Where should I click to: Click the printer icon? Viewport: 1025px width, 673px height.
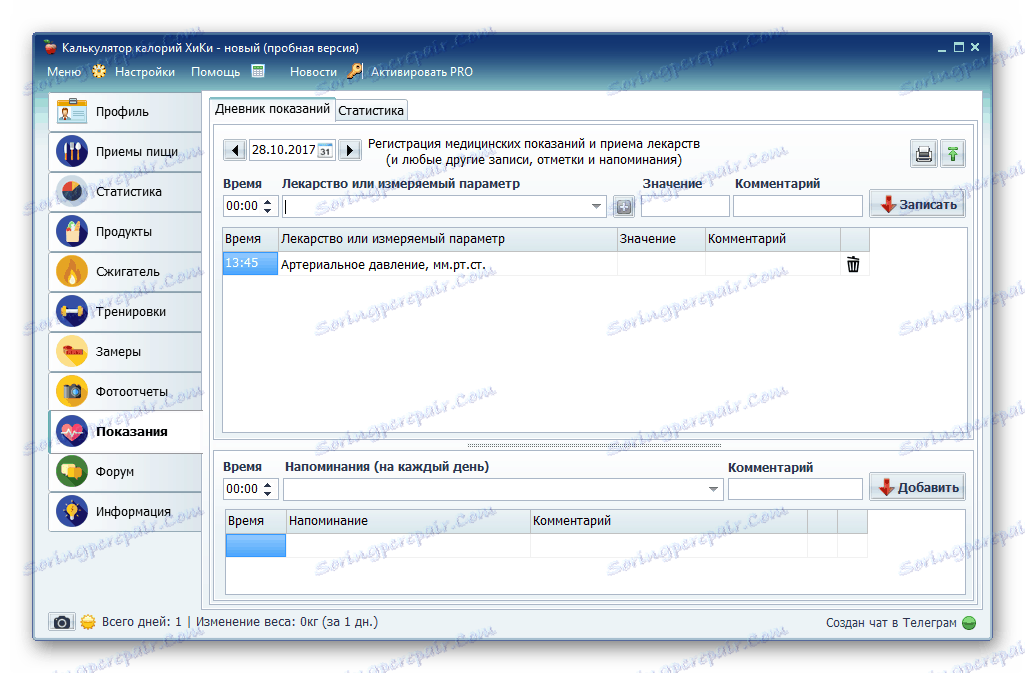click(924, 154)
